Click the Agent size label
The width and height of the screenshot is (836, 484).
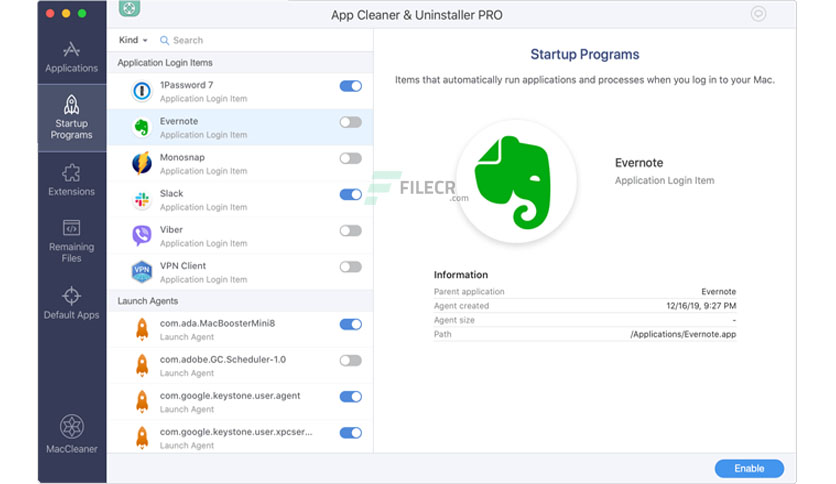tap(454, 320)
